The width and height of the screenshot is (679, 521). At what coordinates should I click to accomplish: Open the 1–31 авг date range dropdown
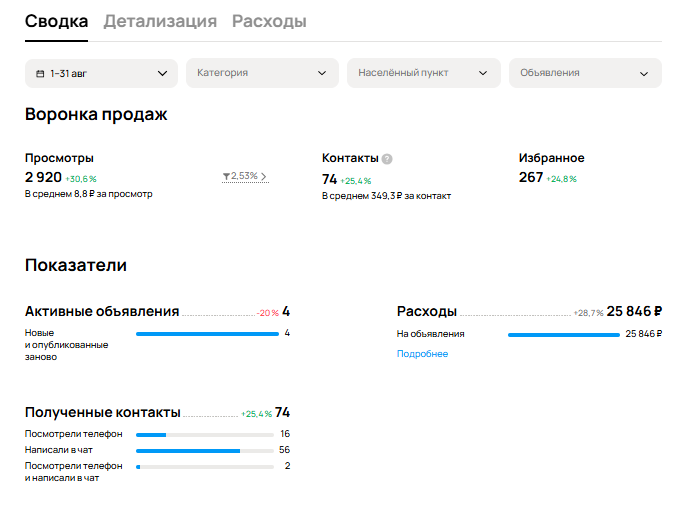[x=101, y=73]
